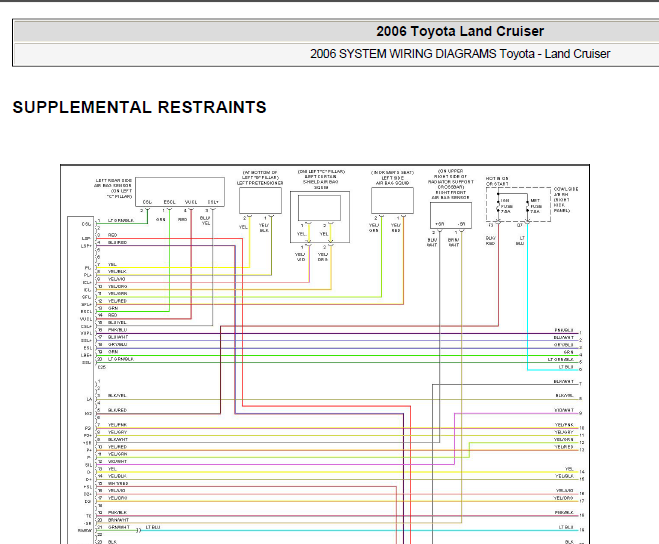Select BLU/YEL label under rear sensor pin 3
This screenshot has width=659, height=544.
tap(205, 221)
